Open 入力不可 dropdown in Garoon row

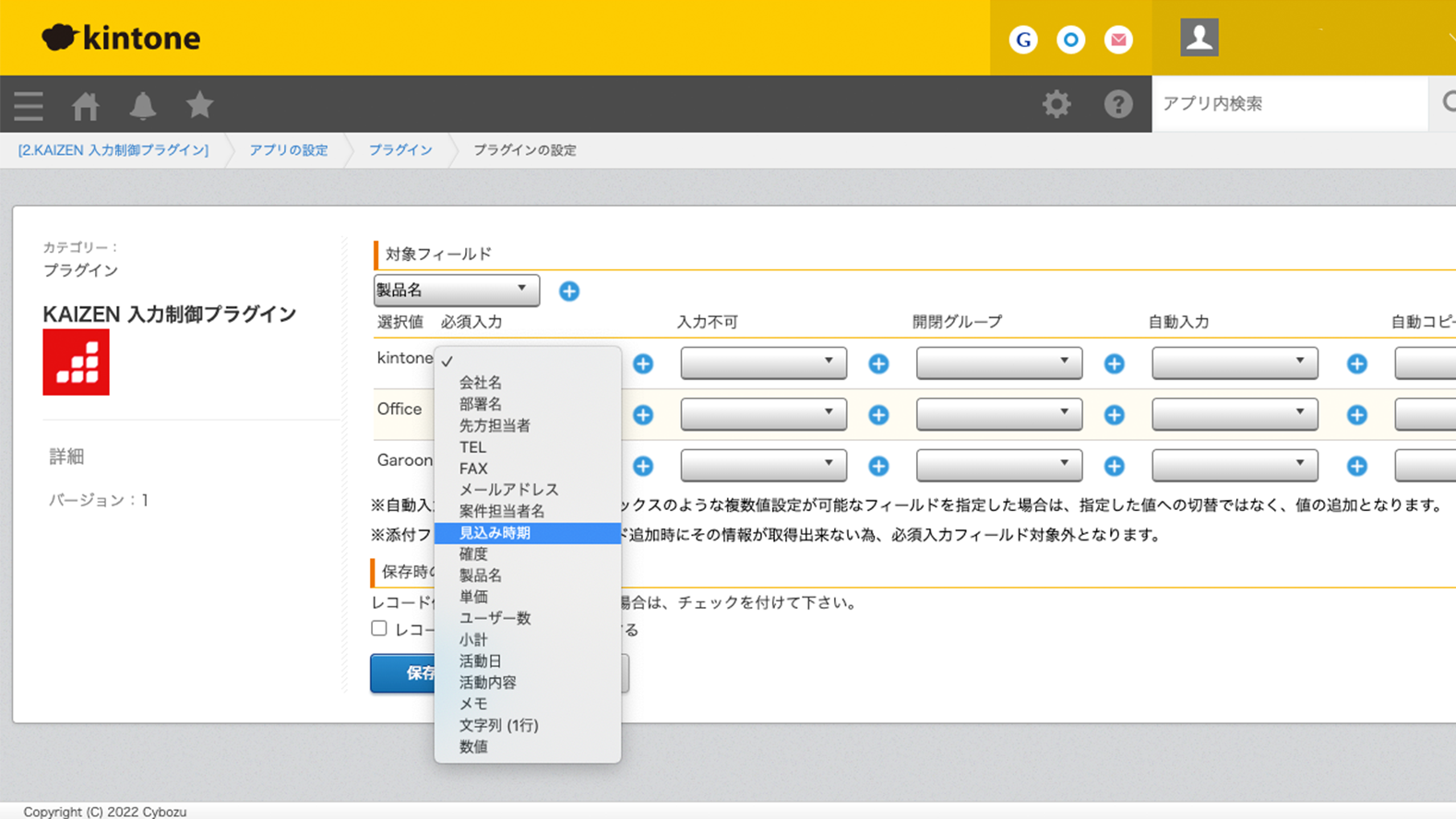[763, 465]
